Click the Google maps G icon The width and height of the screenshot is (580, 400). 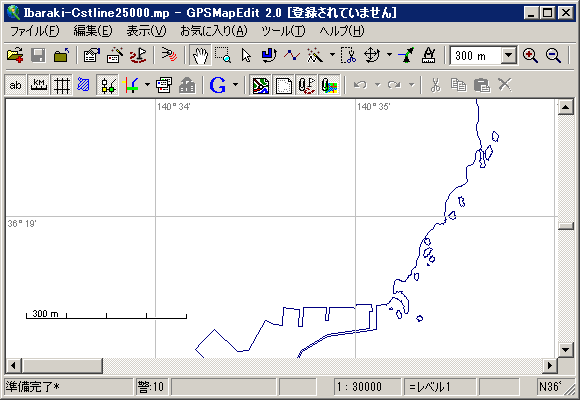[218, 85]
